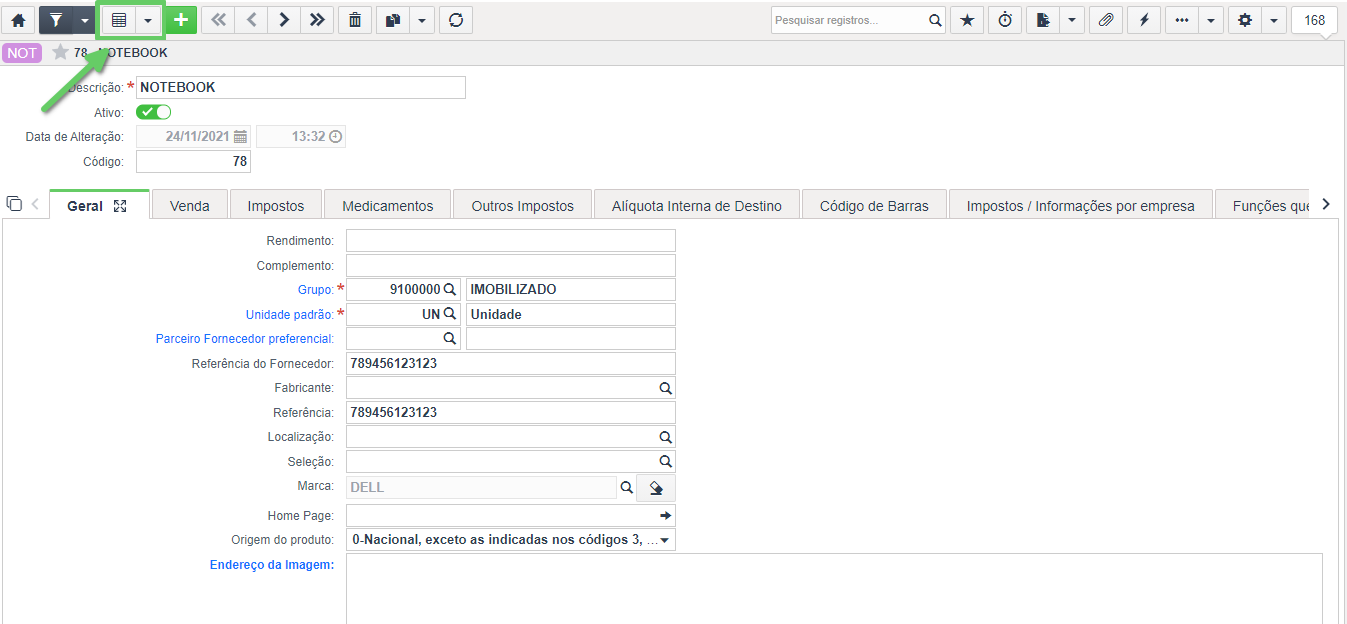Viewport: 1347px width, 624px height.
Task: Select Alíquota Interna de Destino tab
Action: pos(697,205)
